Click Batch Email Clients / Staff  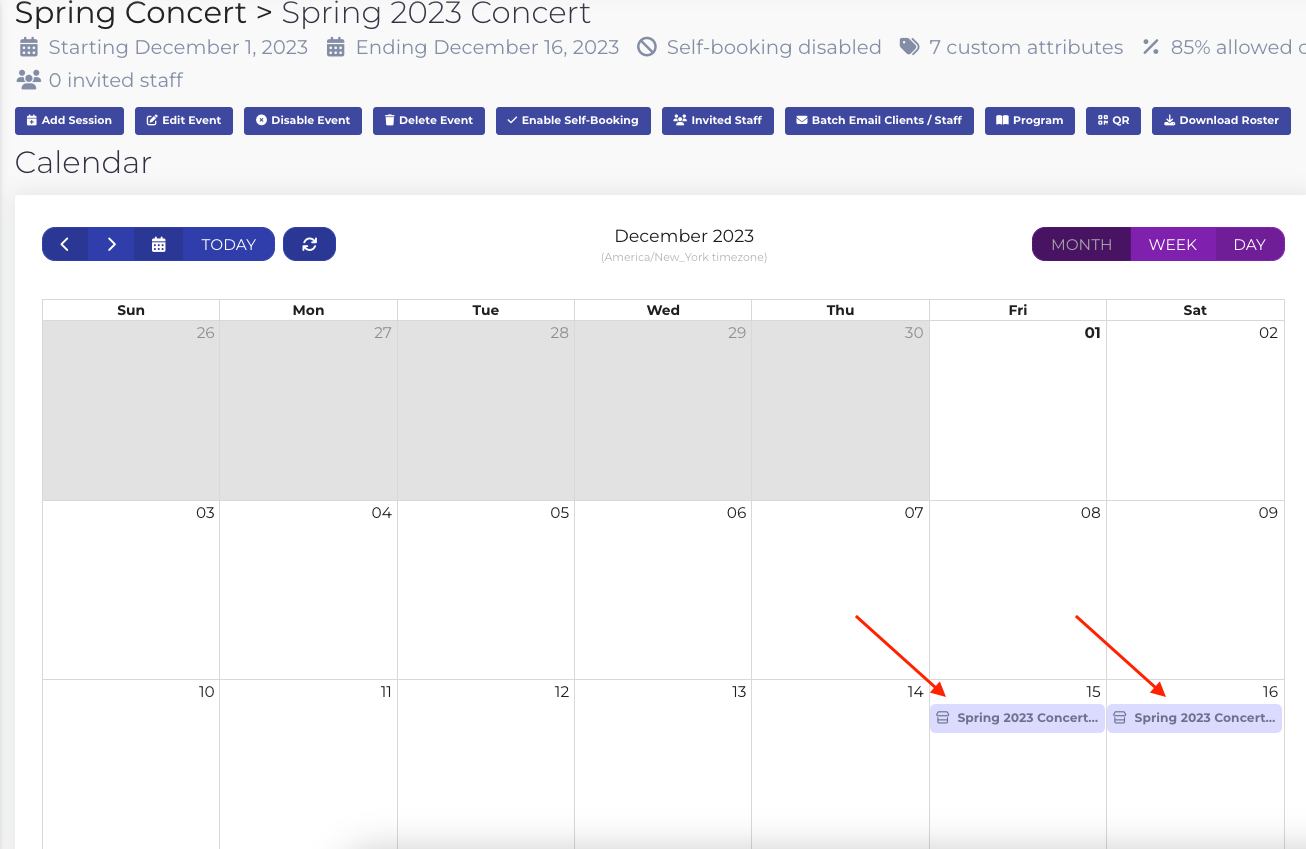[878, 120]
